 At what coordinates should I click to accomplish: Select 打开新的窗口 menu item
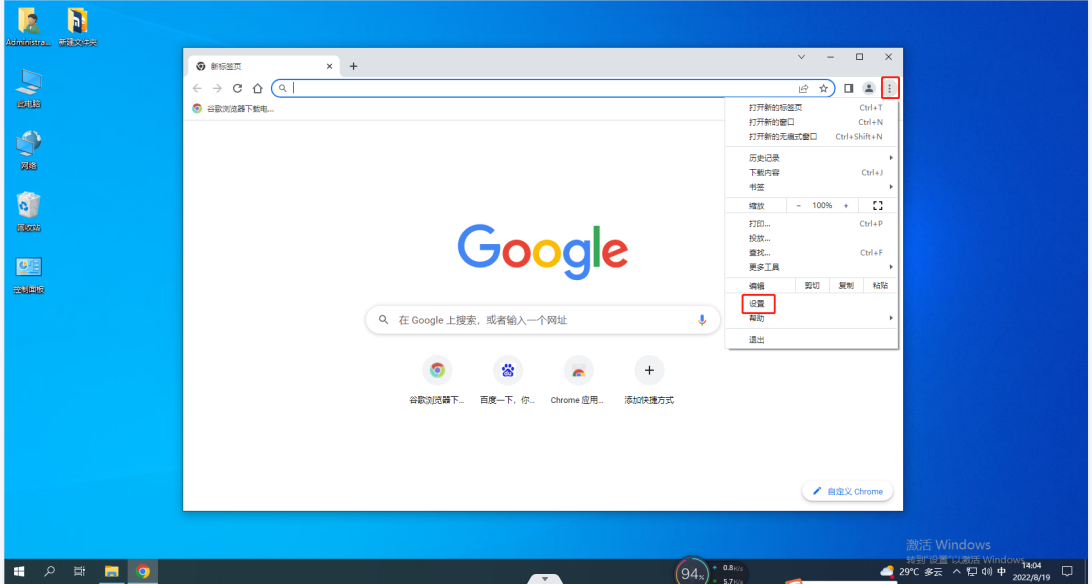pyautogui.click(x=811, y=123)
